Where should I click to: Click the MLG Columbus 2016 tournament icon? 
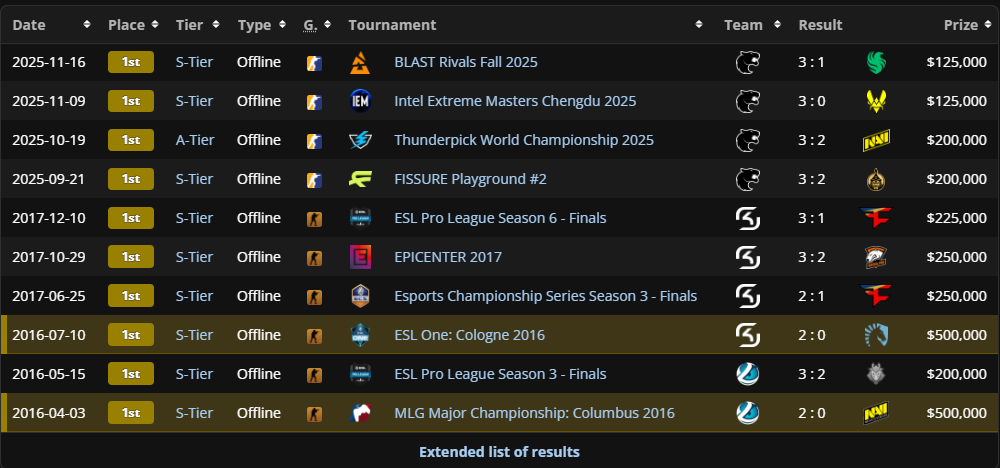(x=360, y=413)
